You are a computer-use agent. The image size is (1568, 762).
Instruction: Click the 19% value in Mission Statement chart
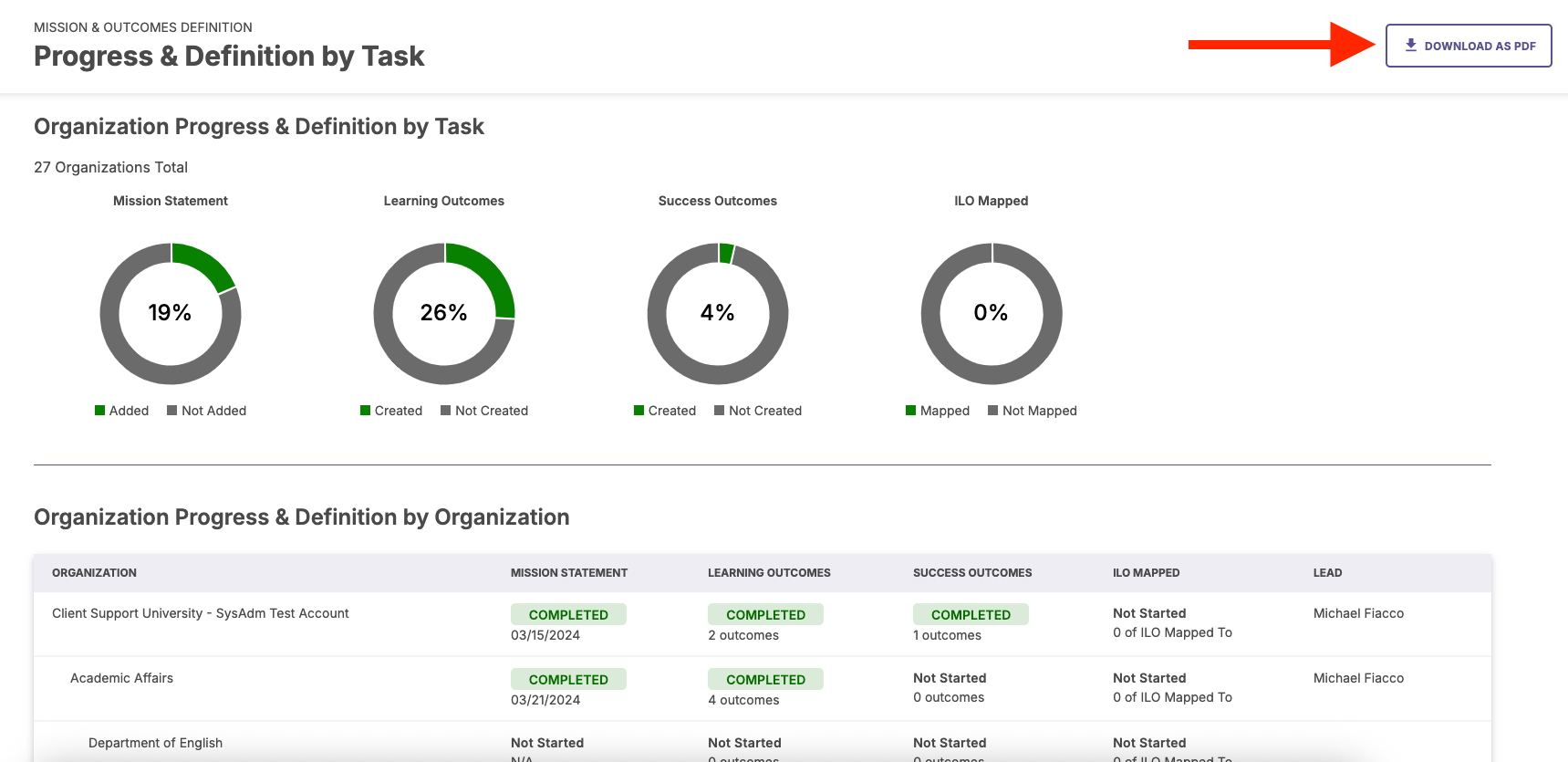170,313
